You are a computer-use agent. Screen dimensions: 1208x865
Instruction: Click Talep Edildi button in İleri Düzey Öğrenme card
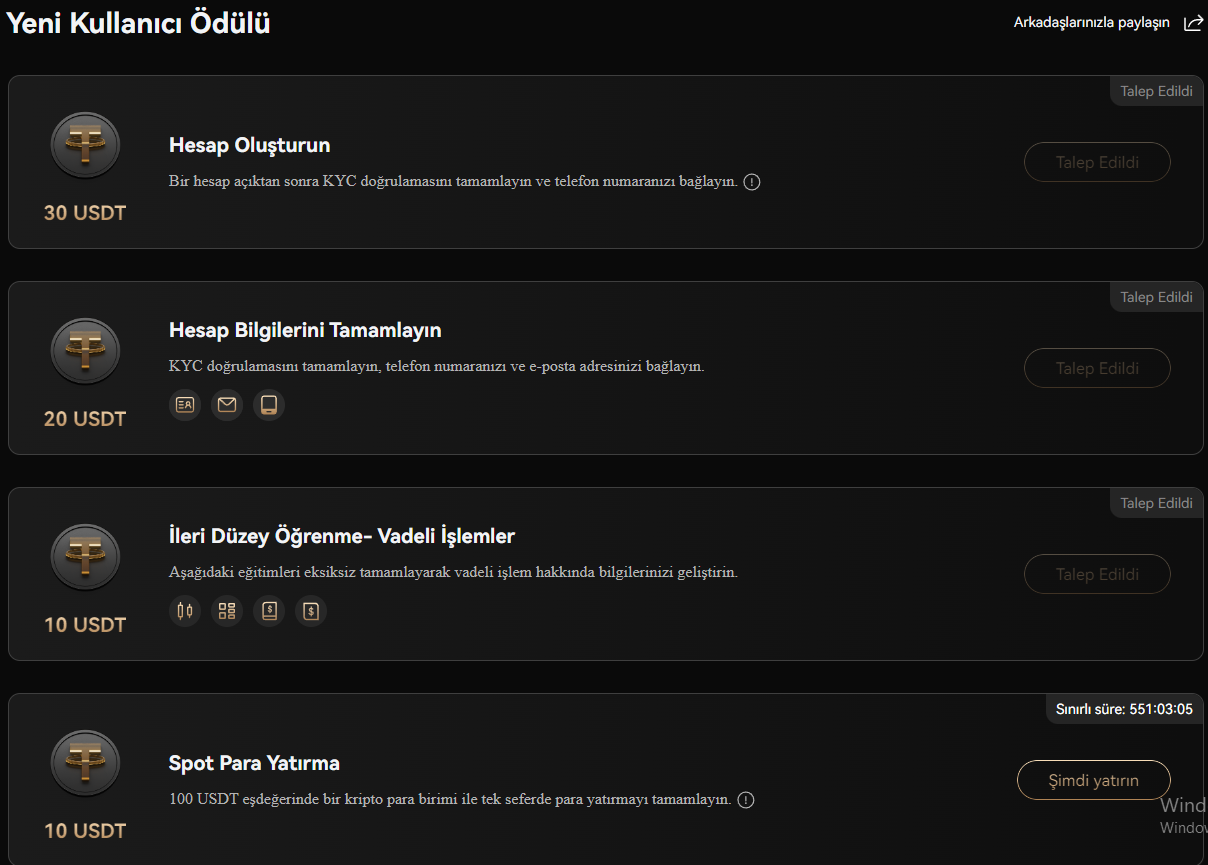pyautogui.click(x=1097, y=574)
